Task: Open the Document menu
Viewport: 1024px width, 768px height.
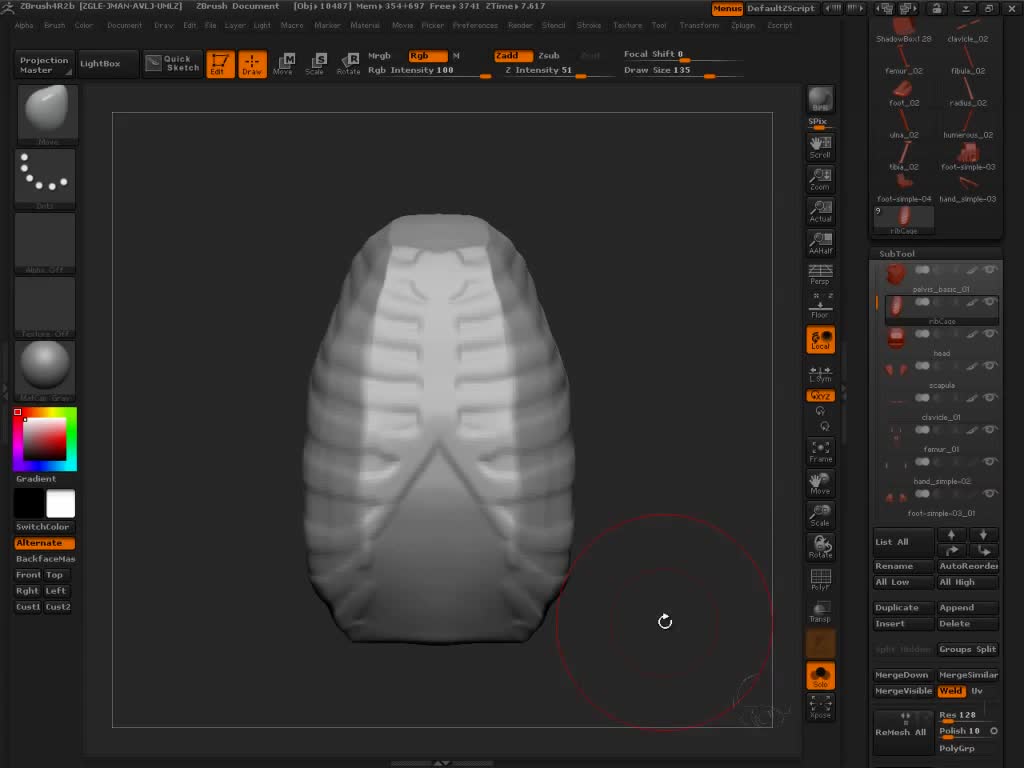Action: pos(124,25)
